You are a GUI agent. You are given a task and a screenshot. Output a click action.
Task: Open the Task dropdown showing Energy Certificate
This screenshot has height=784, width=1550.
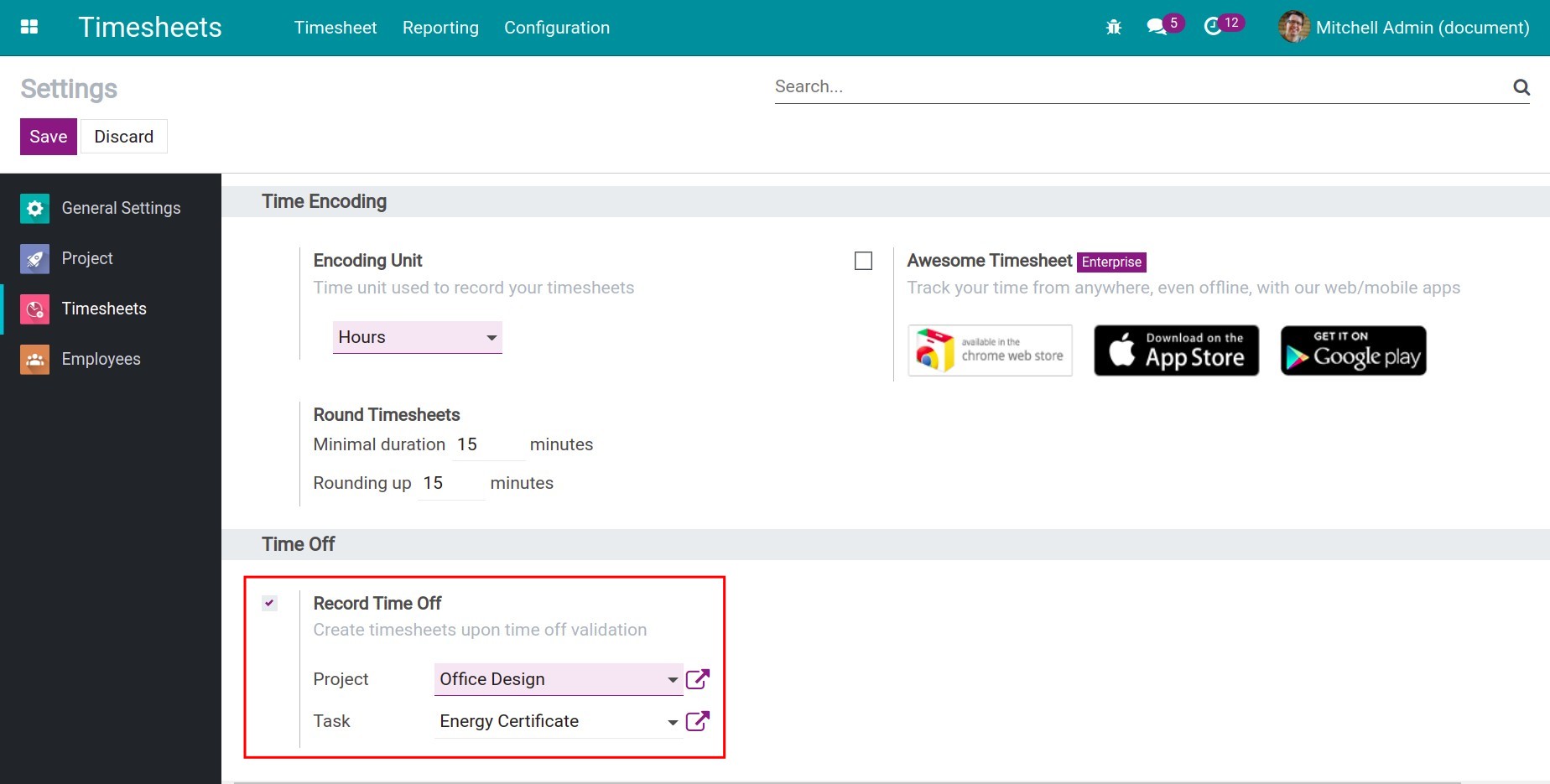[557, 721]
